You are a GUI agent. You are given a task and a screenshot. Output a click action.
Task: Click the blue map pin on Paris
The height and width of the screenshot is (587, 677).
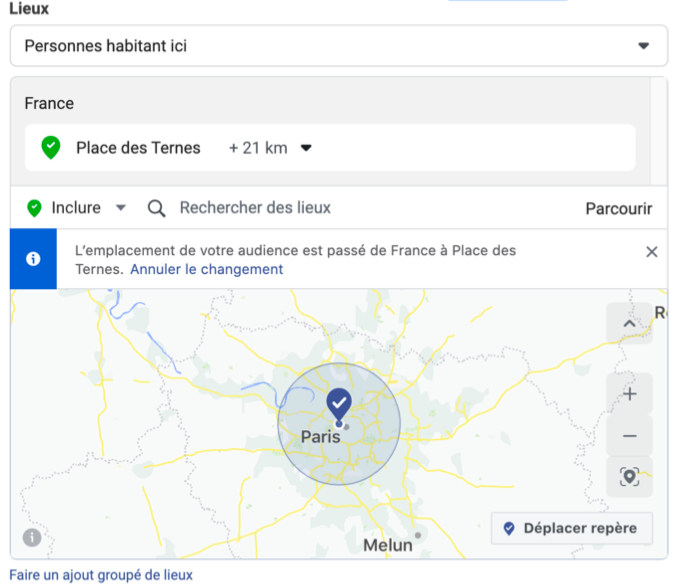coord(339,406)
